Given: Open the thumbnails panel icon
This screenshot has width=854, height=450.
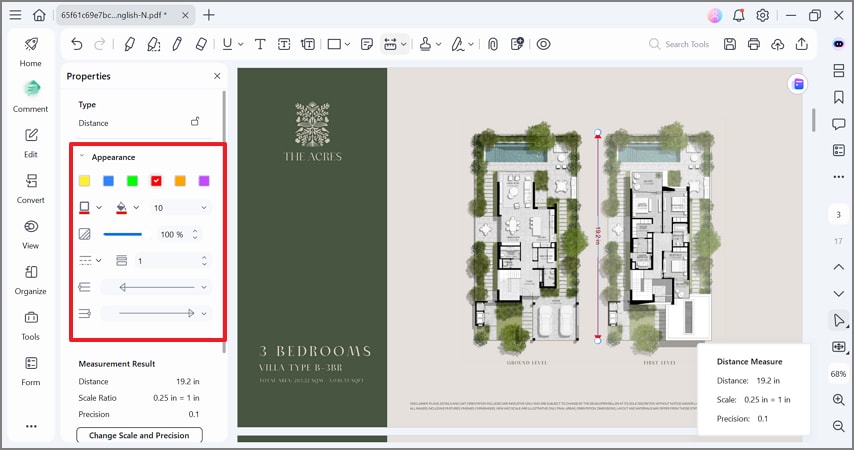Looking at the screenshot, I should tap(839, 70).
